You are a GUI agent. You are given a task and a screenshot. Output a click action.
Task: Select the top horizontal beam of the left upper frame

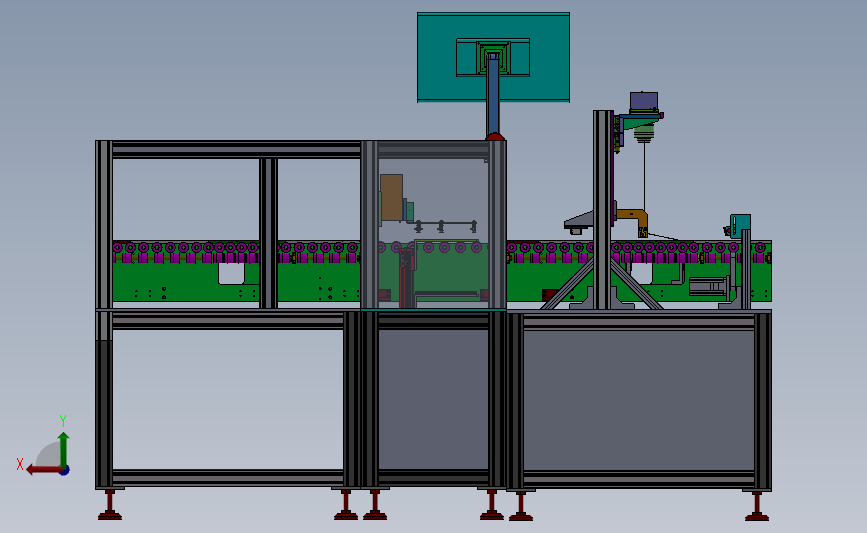point(237,149)
